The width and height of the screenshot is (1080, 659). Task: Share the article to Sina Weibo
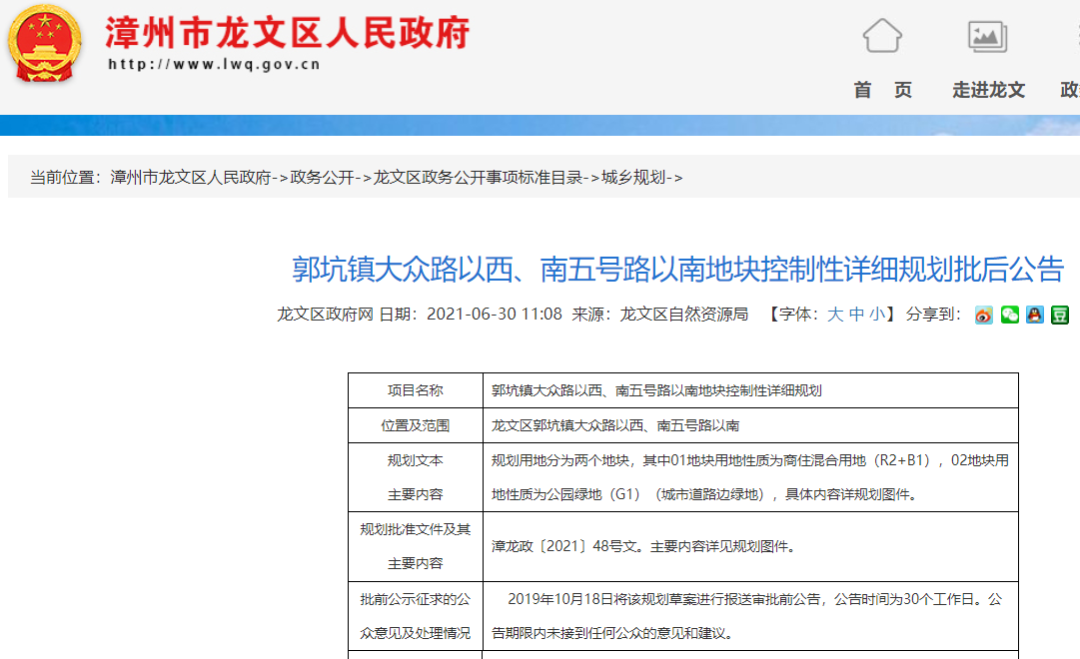pos(985,315)
